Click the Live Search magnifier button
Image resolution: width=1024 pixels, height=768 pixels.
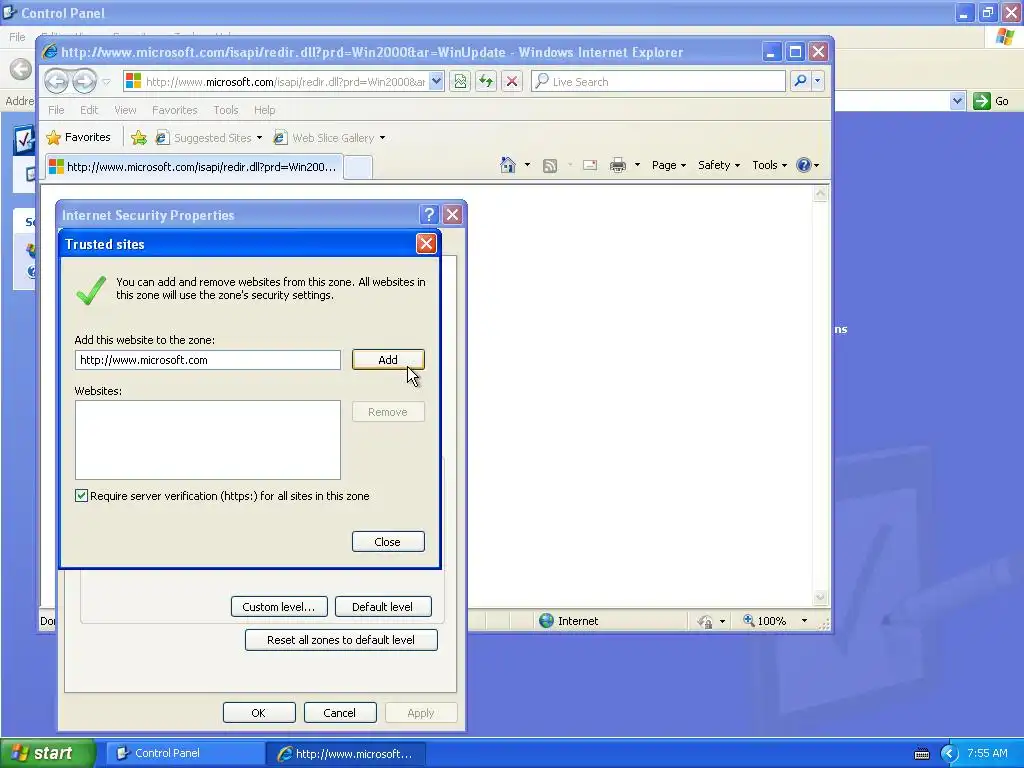(800, 81)
